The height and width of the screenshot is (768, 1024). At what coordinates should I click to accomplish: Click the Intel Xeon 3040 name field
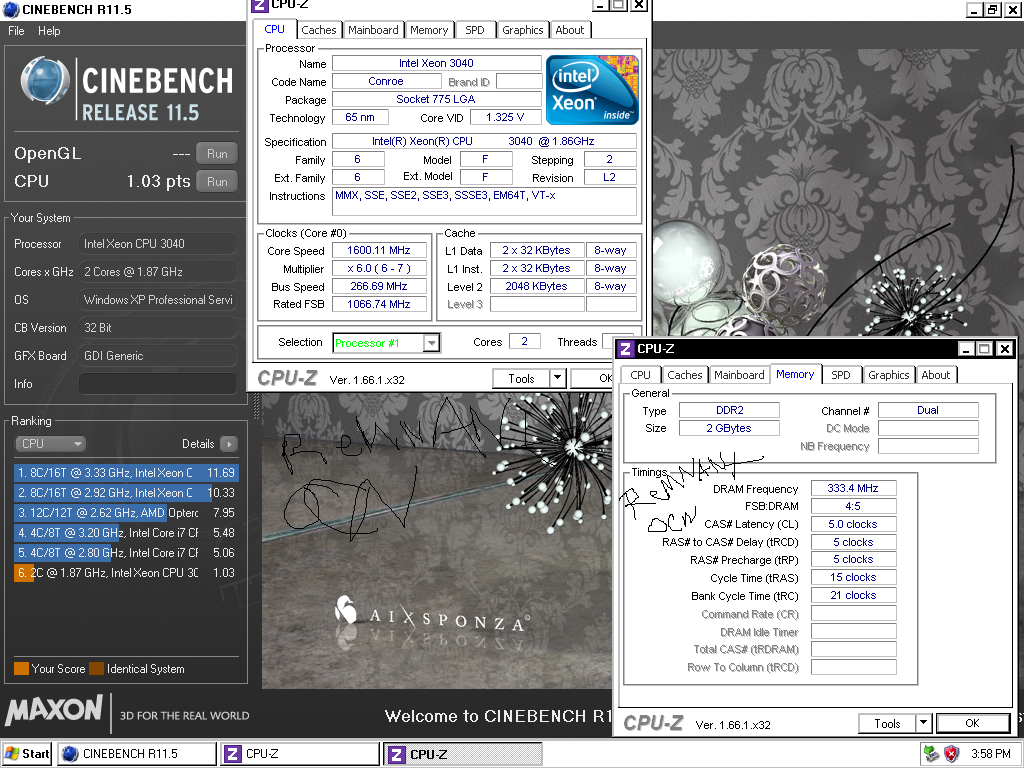436,63
